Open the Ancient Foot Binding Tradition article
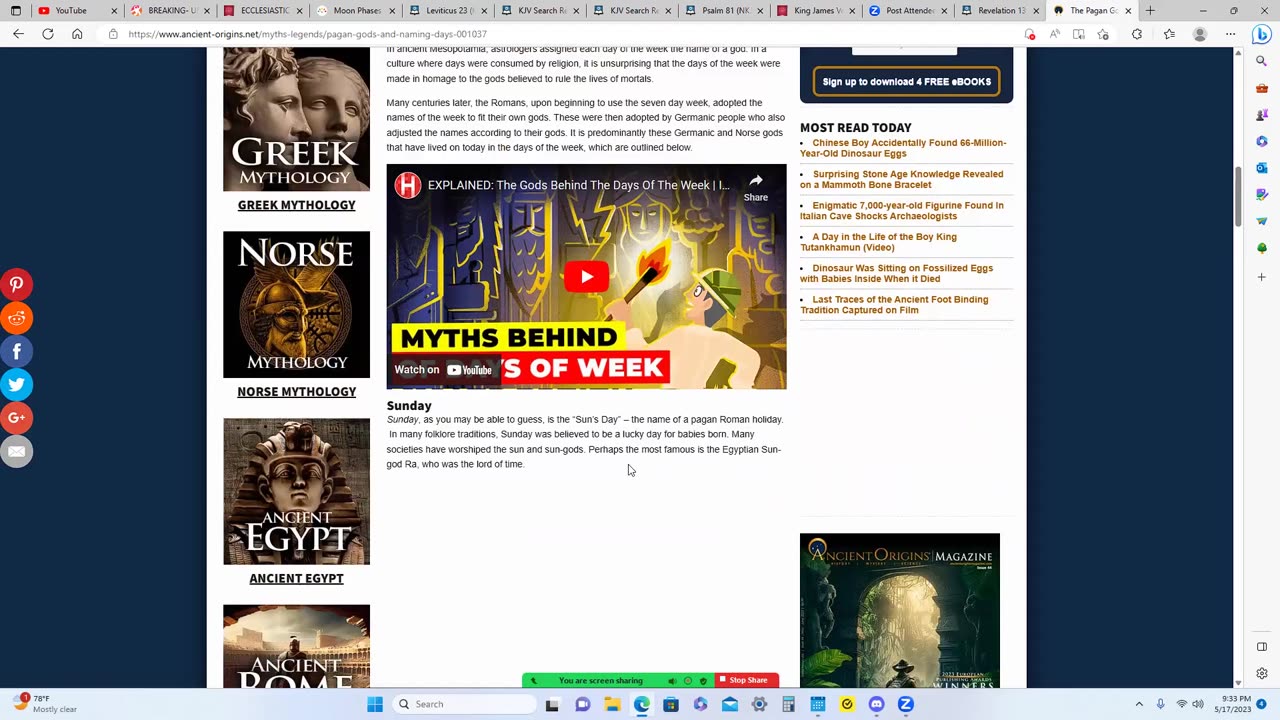 tap(896, 305)
